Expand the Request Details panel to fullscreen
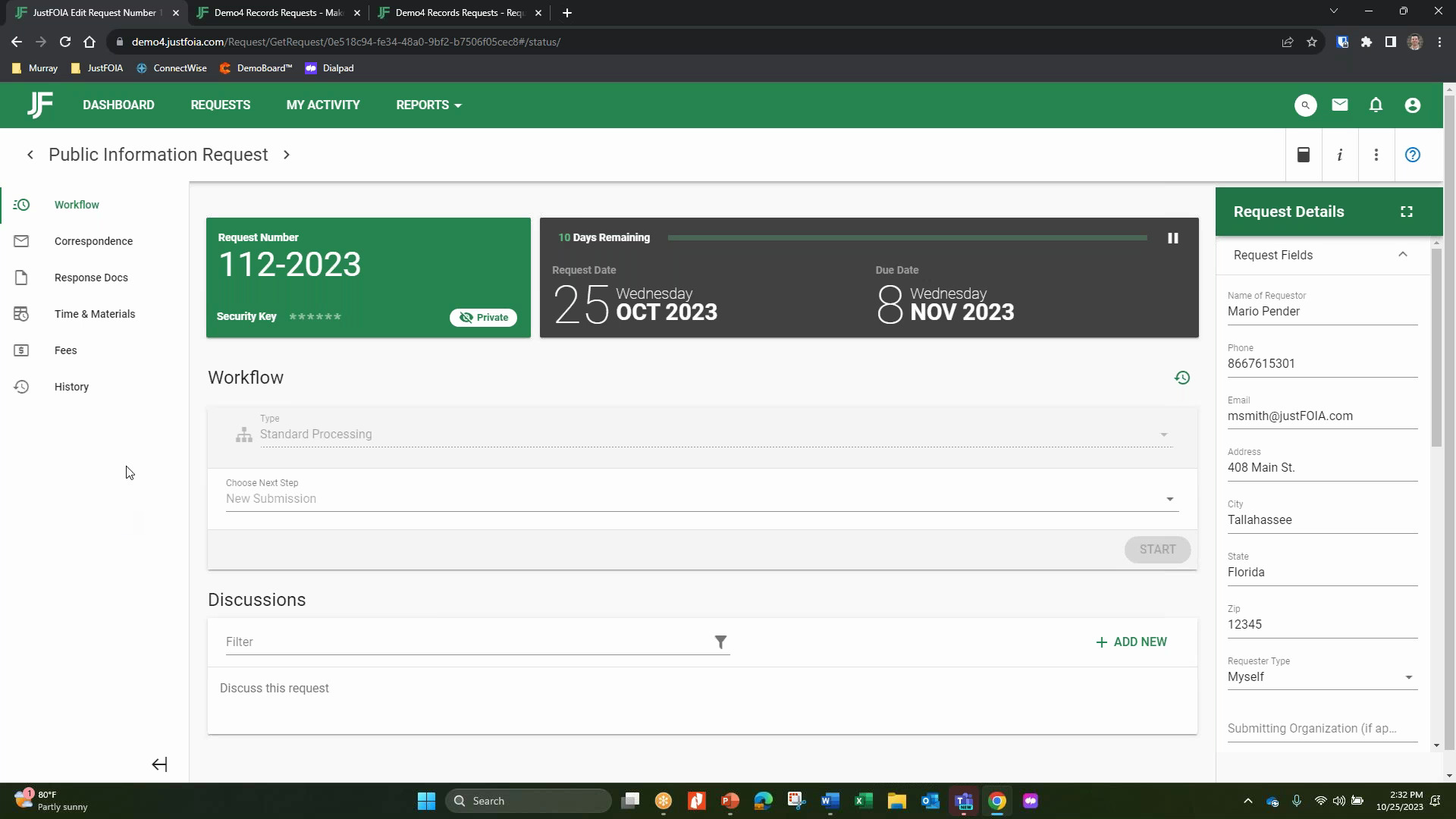Image resolution: width=1456 pixels, height=819 pixels. click(1406, 212)
